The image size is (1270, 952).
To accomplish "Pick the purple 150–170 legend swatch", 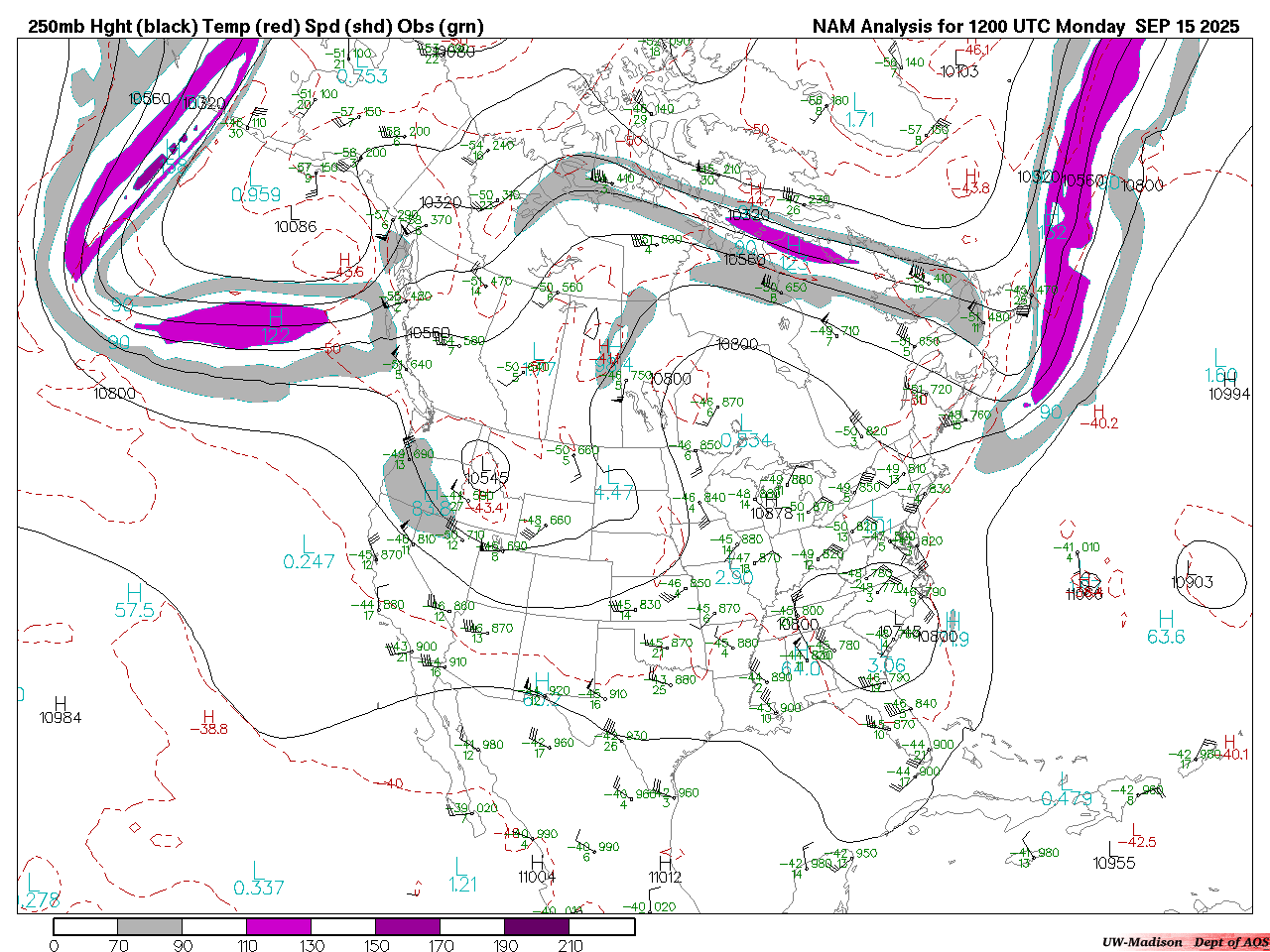I will [408, 926].
